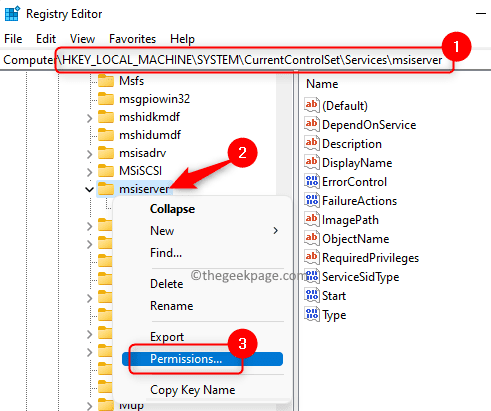The image size is (491, 411).
Task: Click the Name column header
Action: [322, 84]
